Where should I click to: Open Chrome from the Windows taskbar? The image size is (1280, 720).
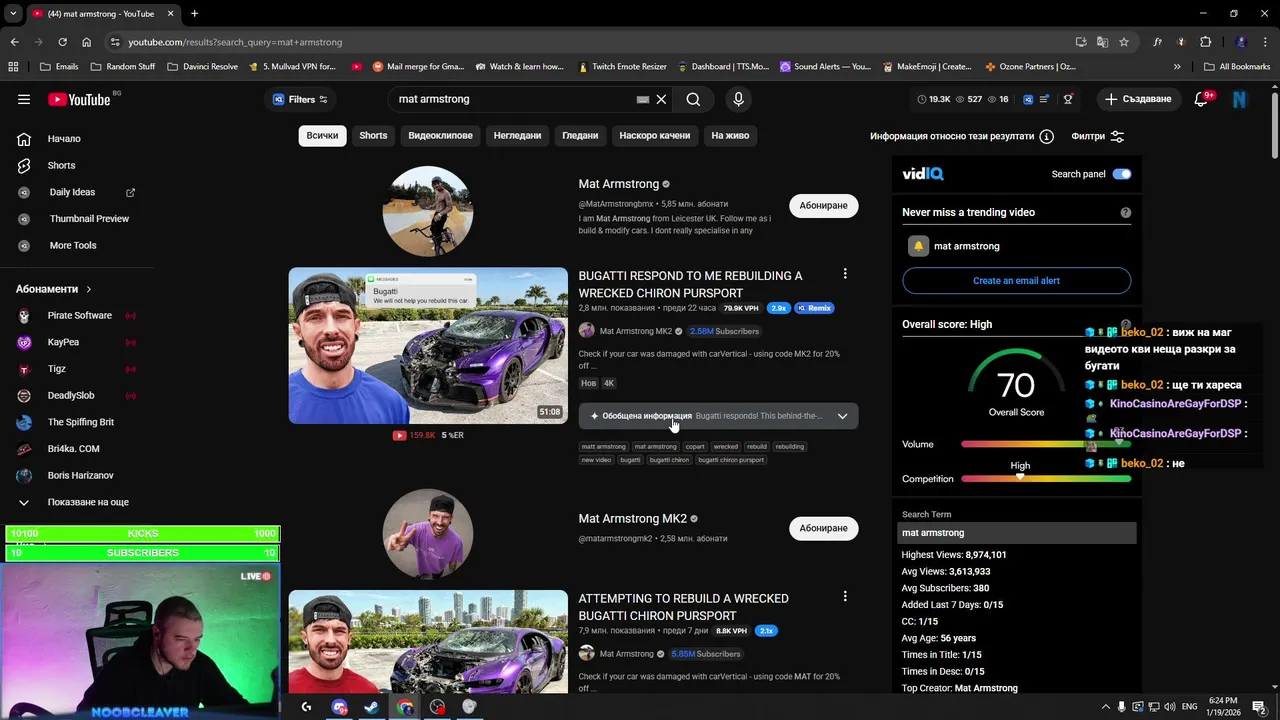click(x=404, y=707)
